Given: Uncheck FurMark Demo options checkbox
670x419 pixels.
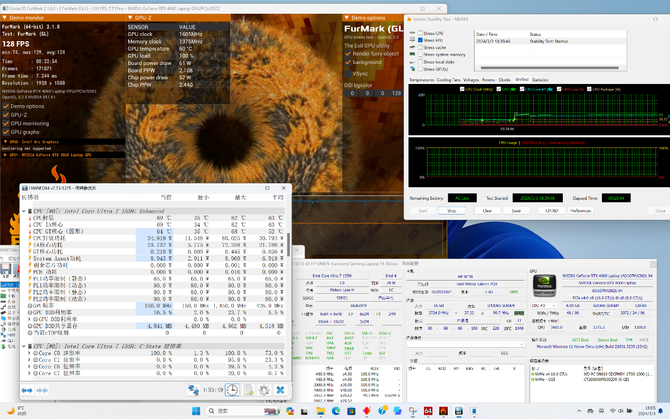Looking at the screenshot, I should click(6, 106).
